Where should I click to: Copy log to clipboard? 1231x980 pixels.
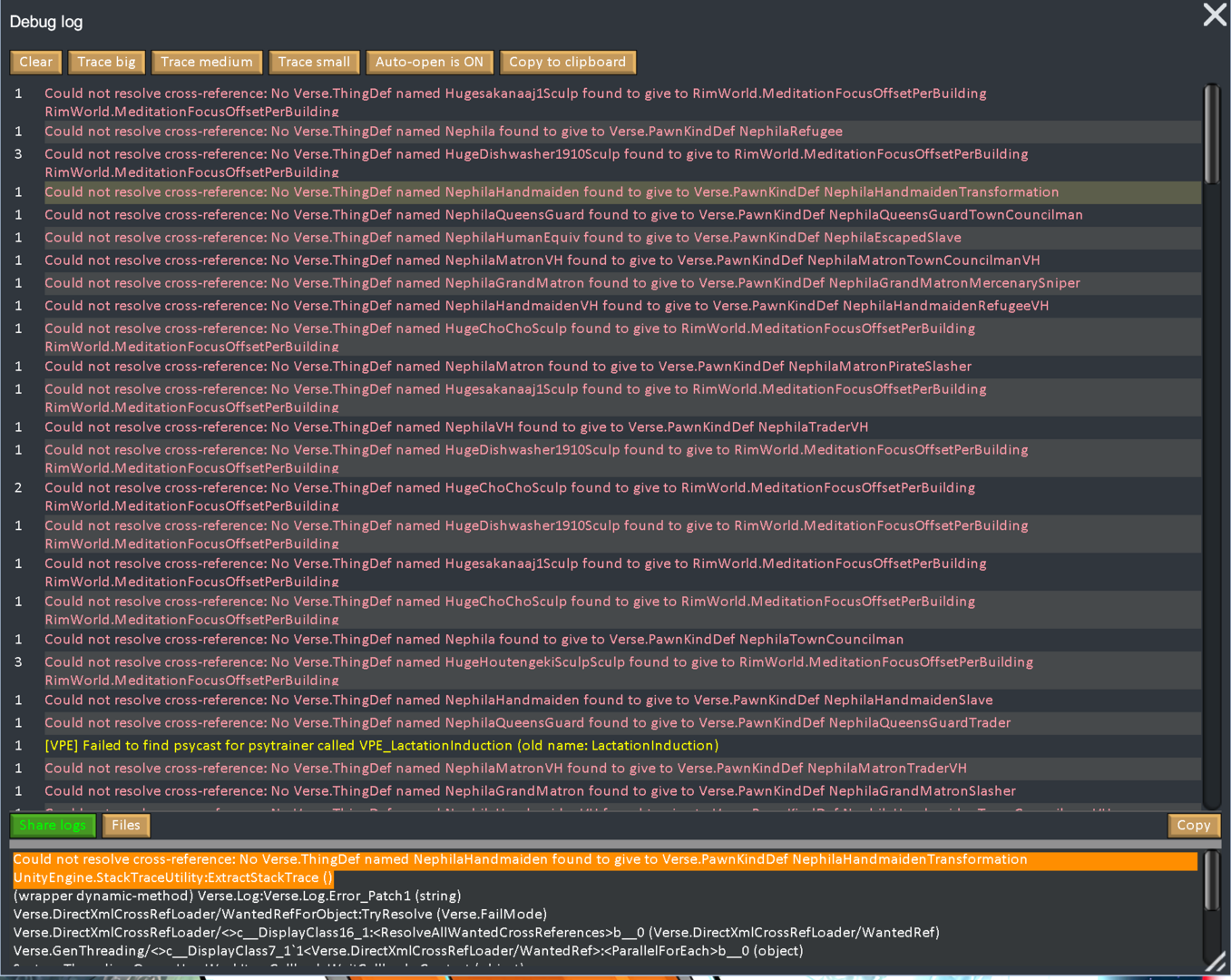(567, 62)
